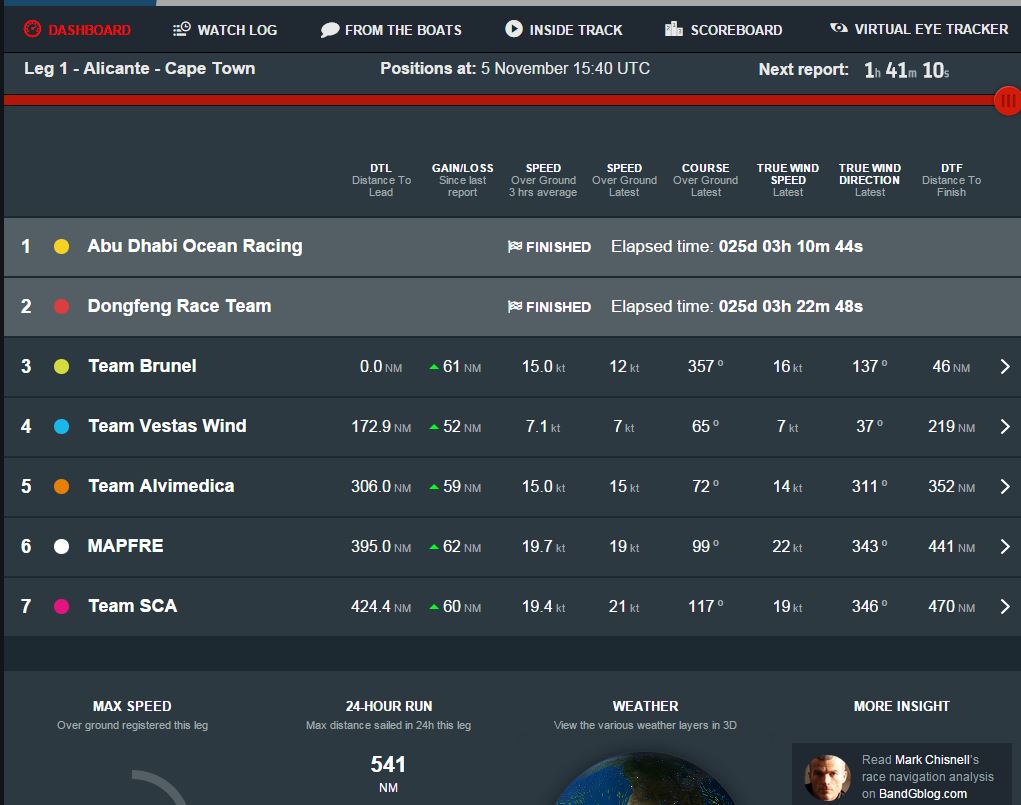Click Abu Dhabi Ocean Racing yellow color dot
Viewport: 1021px width, 805px height.
pos(61,246)
